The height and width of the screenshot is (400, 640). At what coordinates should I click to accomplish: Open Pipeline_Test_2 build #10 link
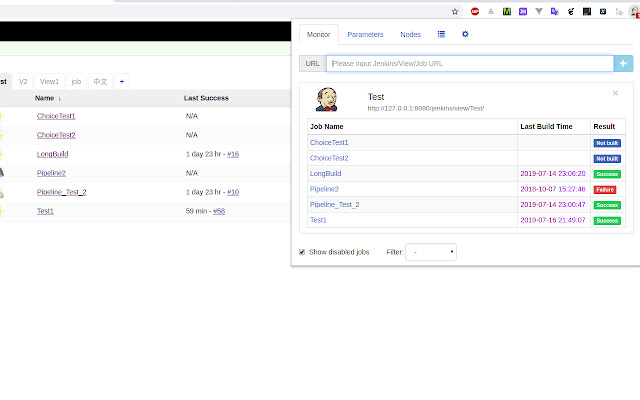[233, 192]
